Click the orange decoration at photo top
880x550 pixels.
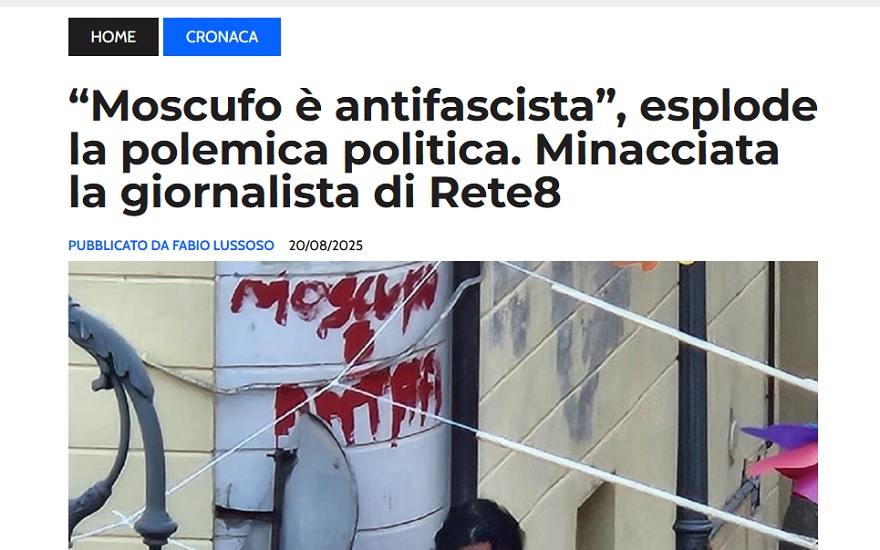(635, 265)
